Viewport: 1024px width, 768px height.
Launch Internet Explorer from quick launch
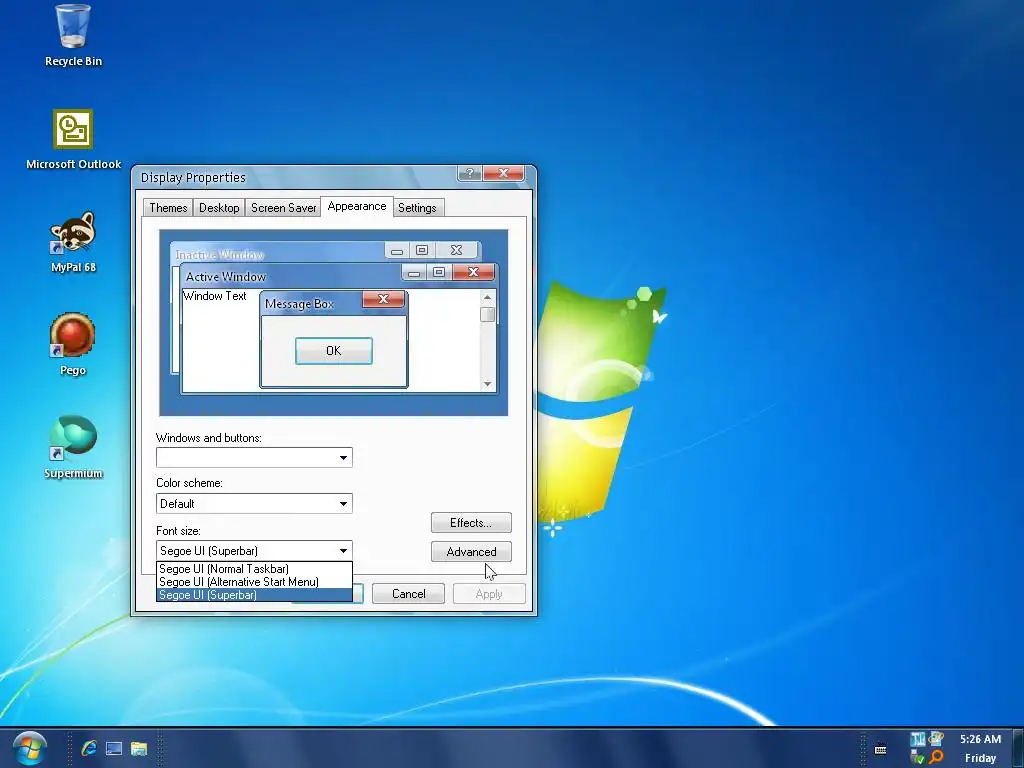[x=89, y=748]
